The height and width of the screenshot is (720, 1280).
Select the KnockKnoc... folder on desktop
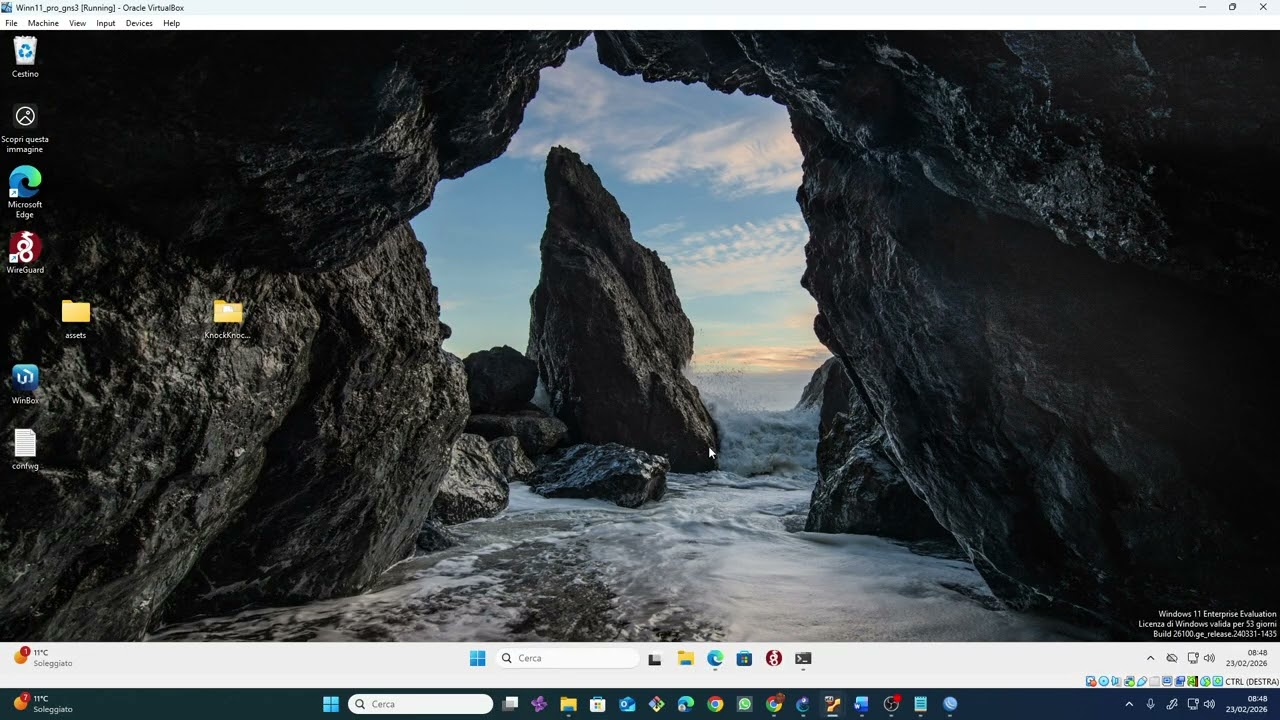coord(227,319)
